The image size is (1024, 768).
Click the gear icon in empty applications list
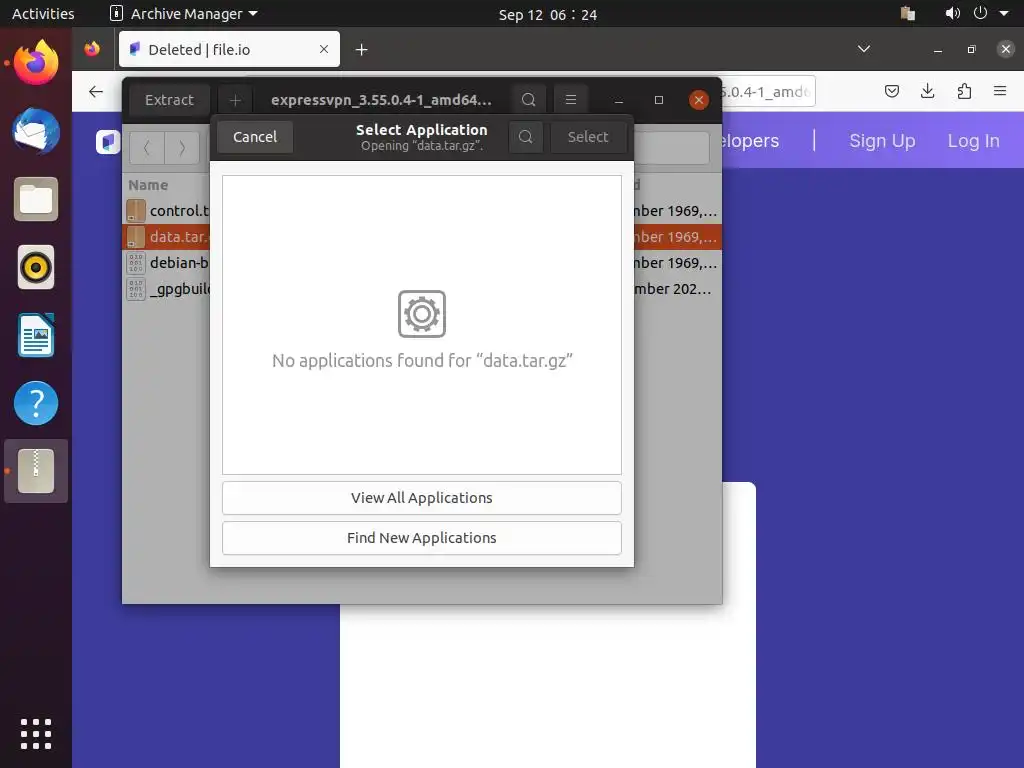point(422,314)
